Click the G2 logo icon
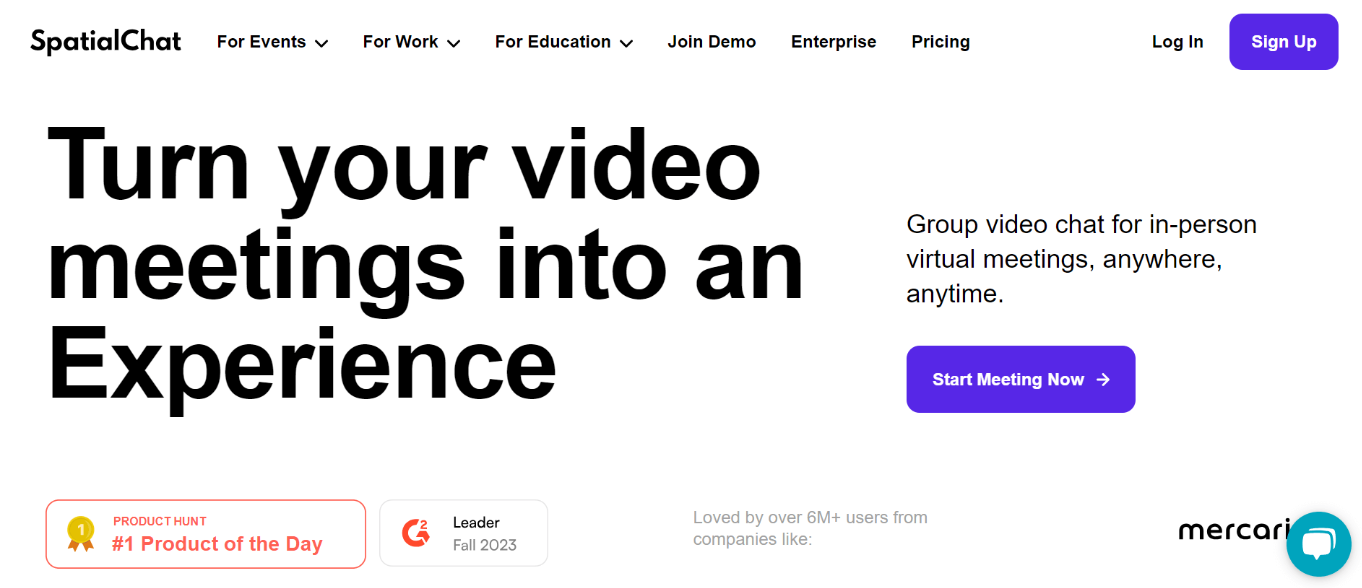 [x=416, y=533]
